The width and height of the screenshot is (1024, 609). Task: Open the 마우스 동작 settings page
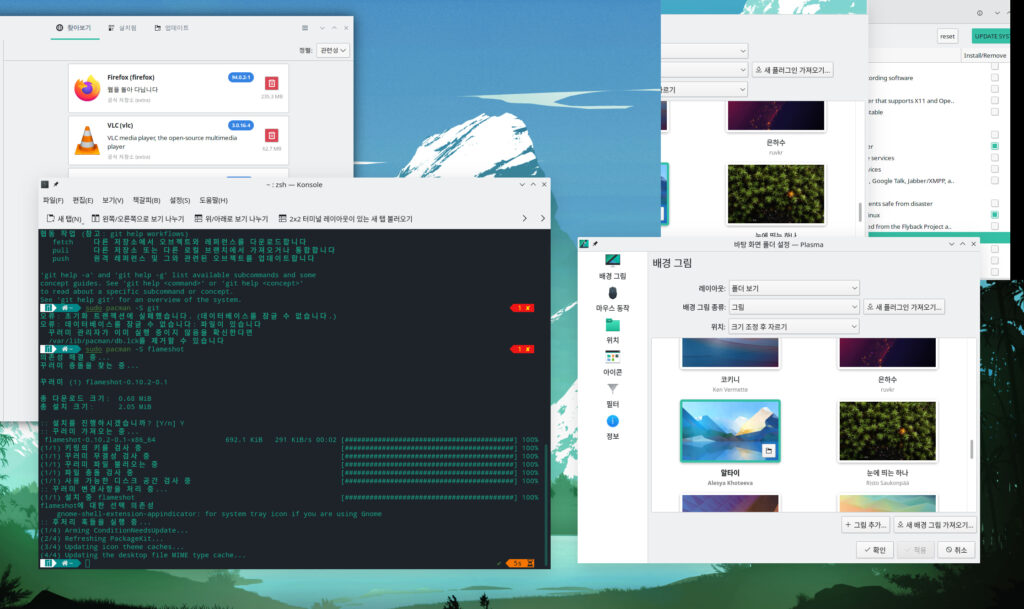coord(613,298)
